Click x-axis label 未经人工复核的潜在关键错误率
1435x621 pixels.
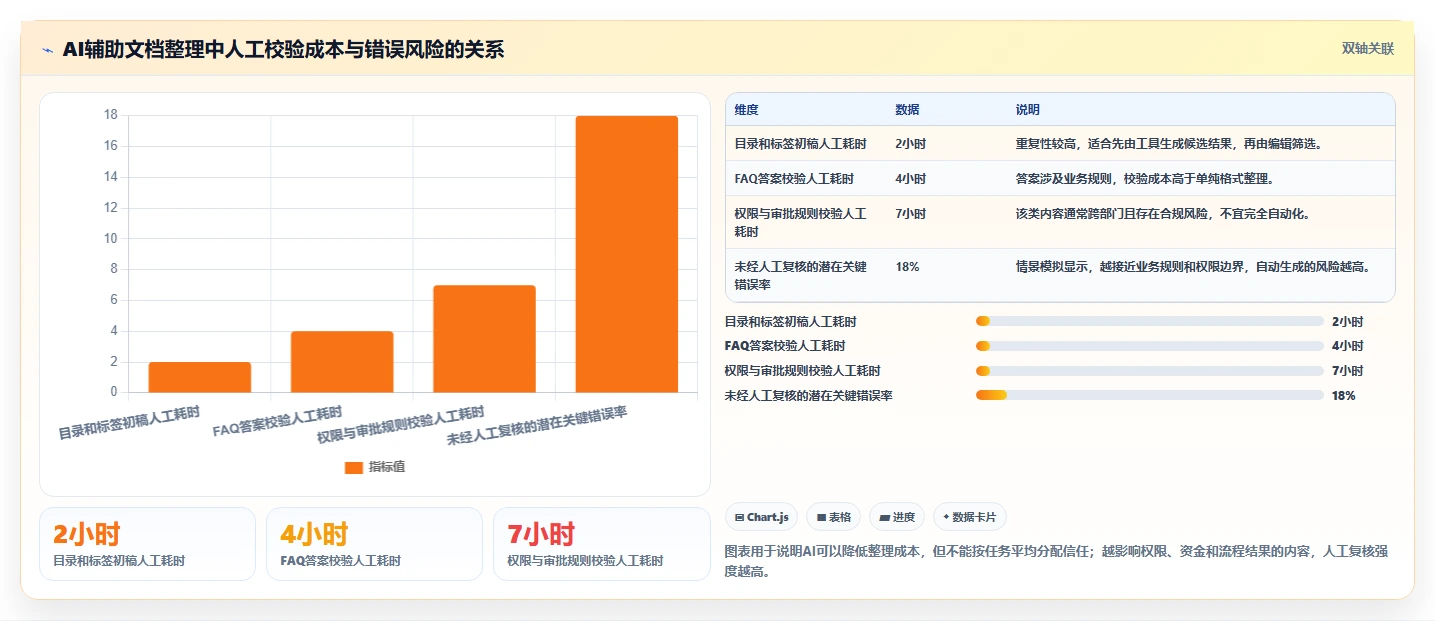[x=537, y=426]
